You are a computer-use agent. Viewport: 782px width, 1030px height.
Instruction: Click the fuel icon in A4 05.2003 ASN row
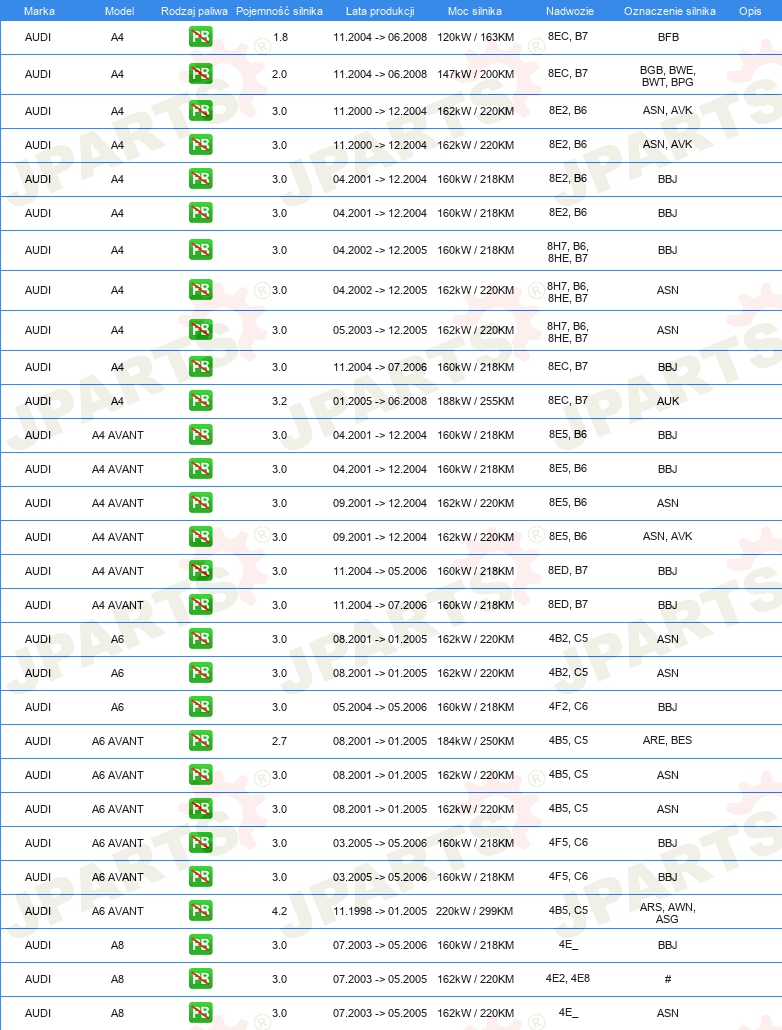(x=200, y=330)
